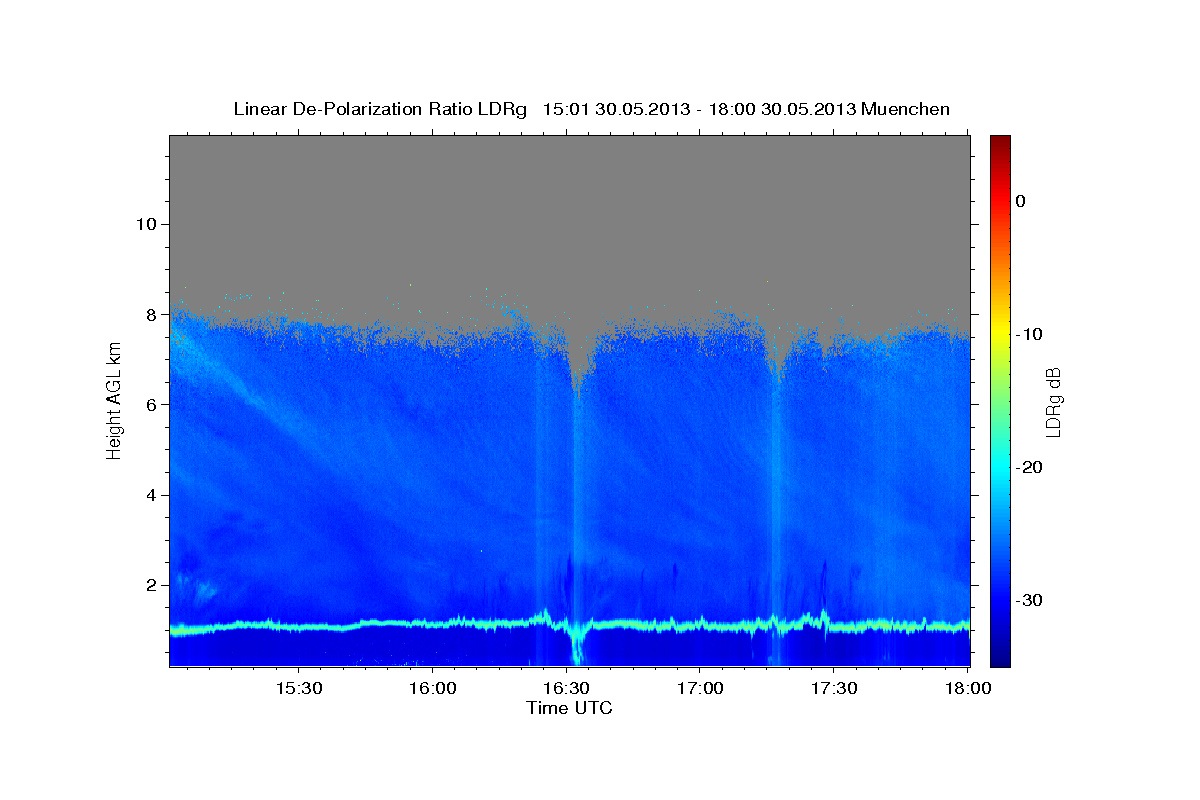Click the 15:30 time tick label
The width and height of the screenshot is (1200, 800).
298,689
